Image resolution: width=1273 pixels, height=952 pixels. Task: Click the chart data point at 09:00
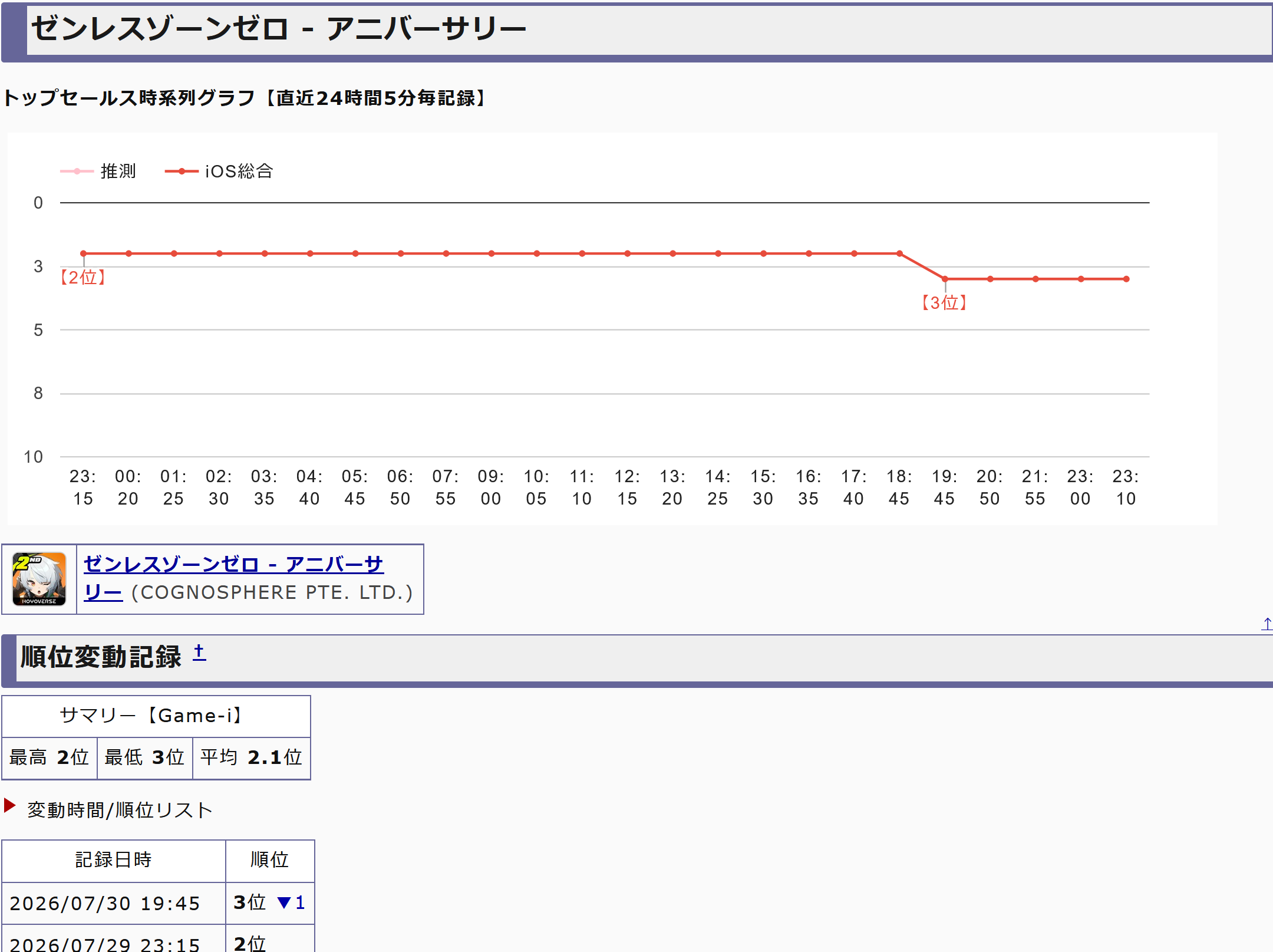click(492, 253)
